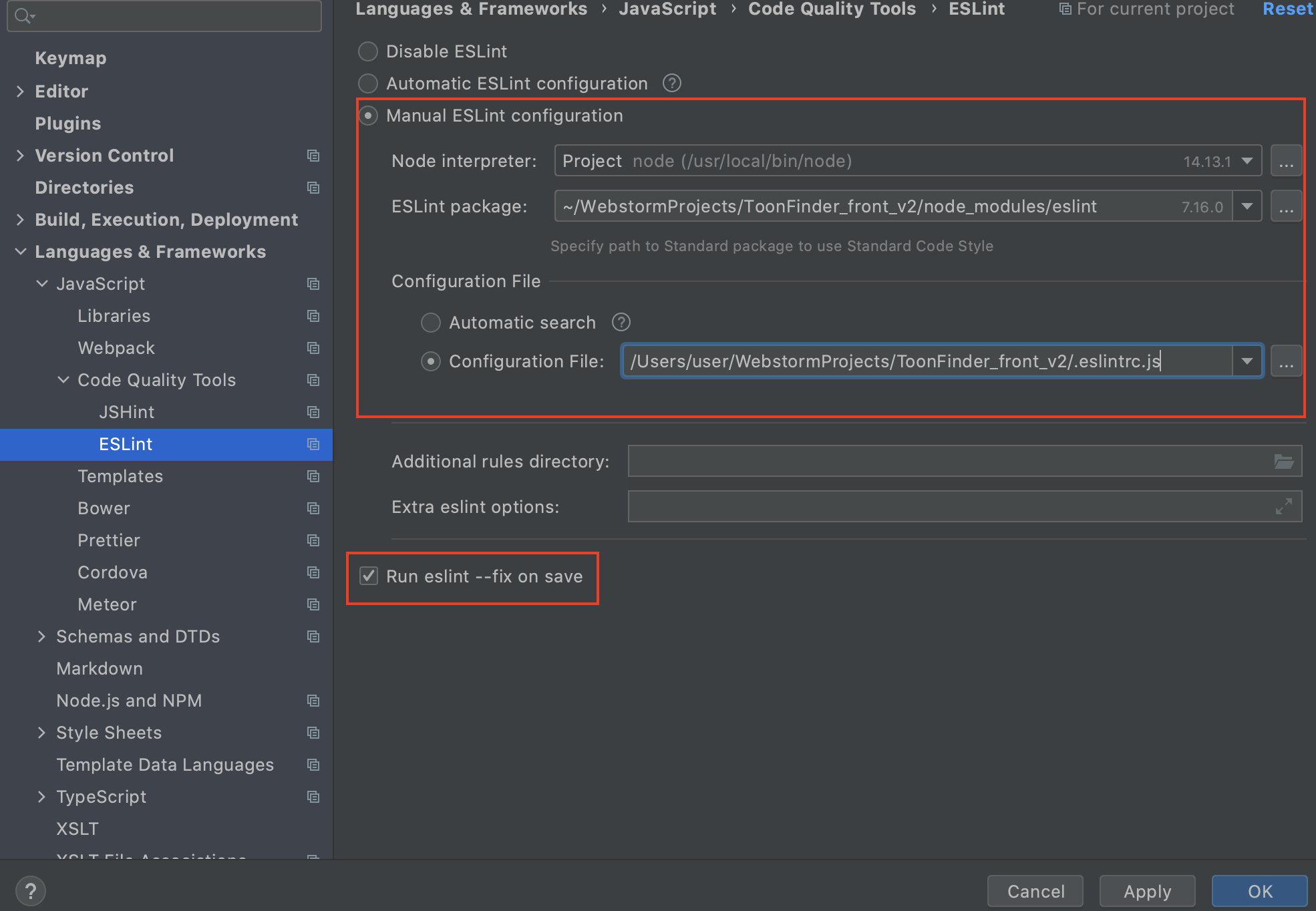Click the Reset link
The height and width of the screenshot is (911, 1316).
tap(1287, 9)
